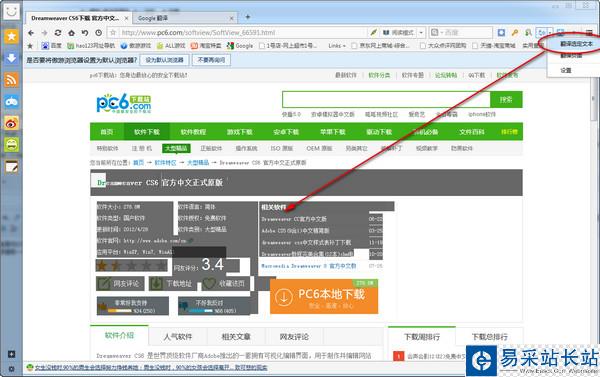Click the Maxthon smiley avatar icon

pyautogui.click(x=11, y=11)
